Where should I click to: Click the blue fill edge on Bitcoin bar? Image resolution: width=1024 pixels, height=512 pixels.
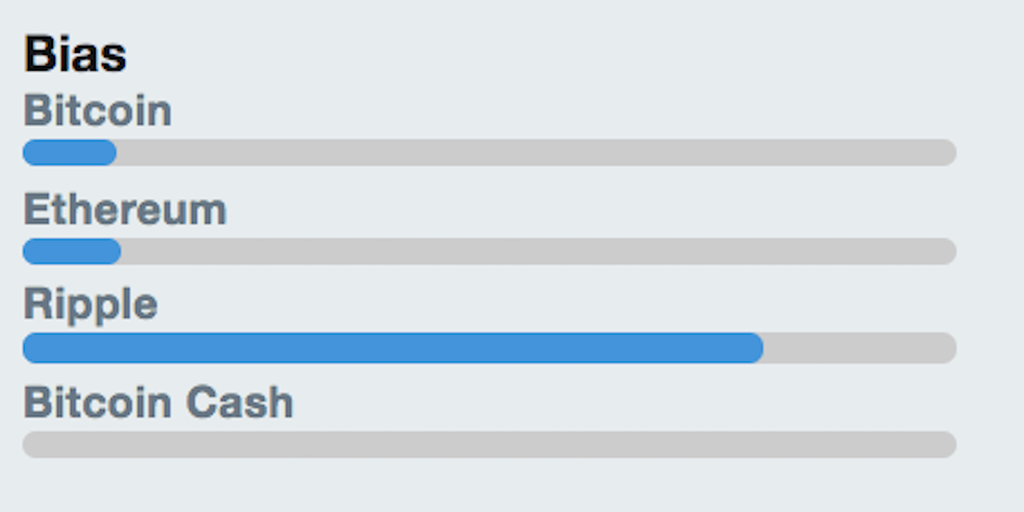[x=114, y=152]
